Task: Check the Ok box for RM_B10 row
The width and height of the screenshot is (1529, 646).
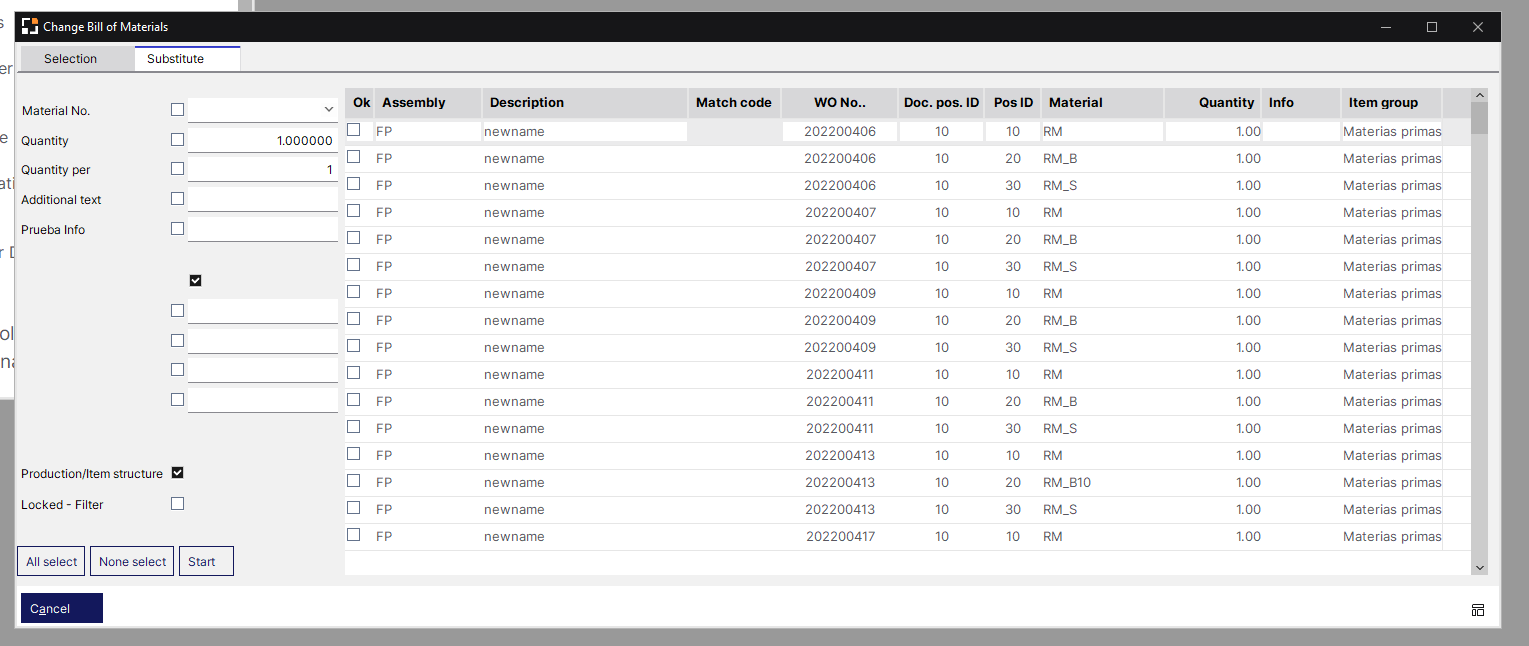Action: (x=354, y=481)
